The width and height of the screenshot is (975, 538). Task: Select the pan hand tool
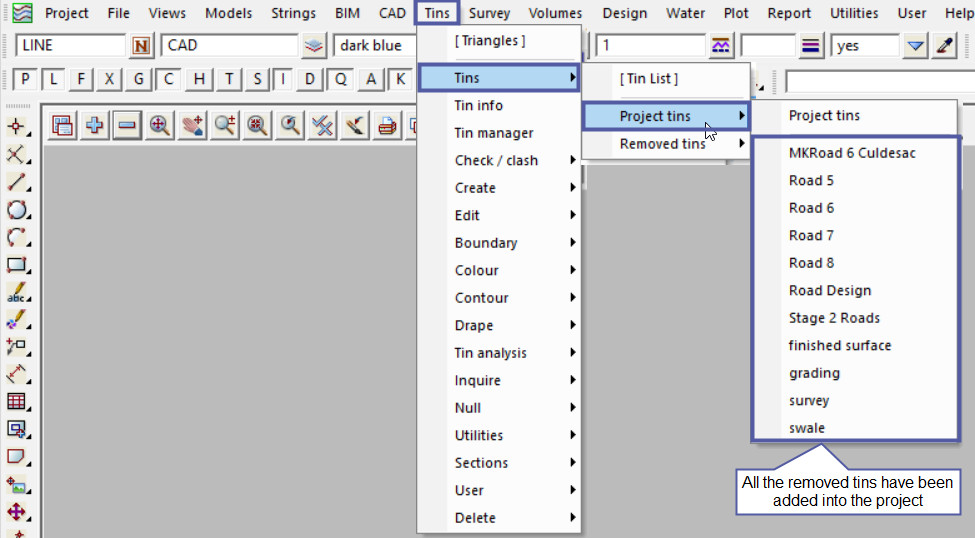click(x=192, y=125)
